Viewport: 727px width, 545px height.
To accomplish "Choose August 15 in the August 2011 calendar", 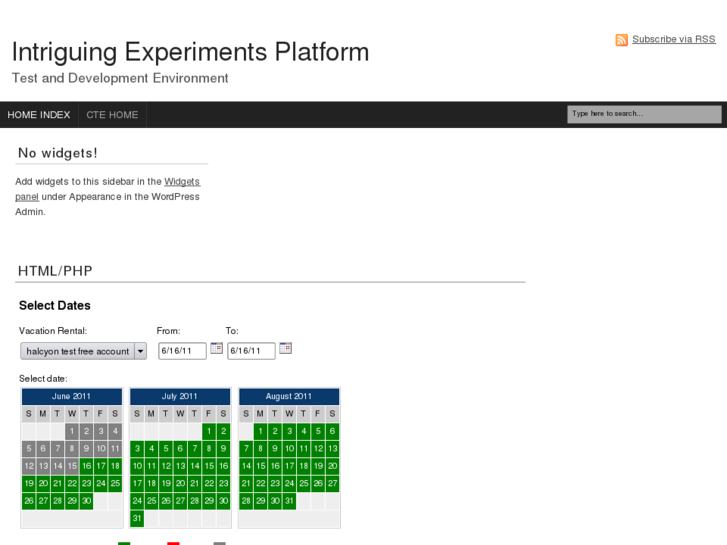I will 260,466.
